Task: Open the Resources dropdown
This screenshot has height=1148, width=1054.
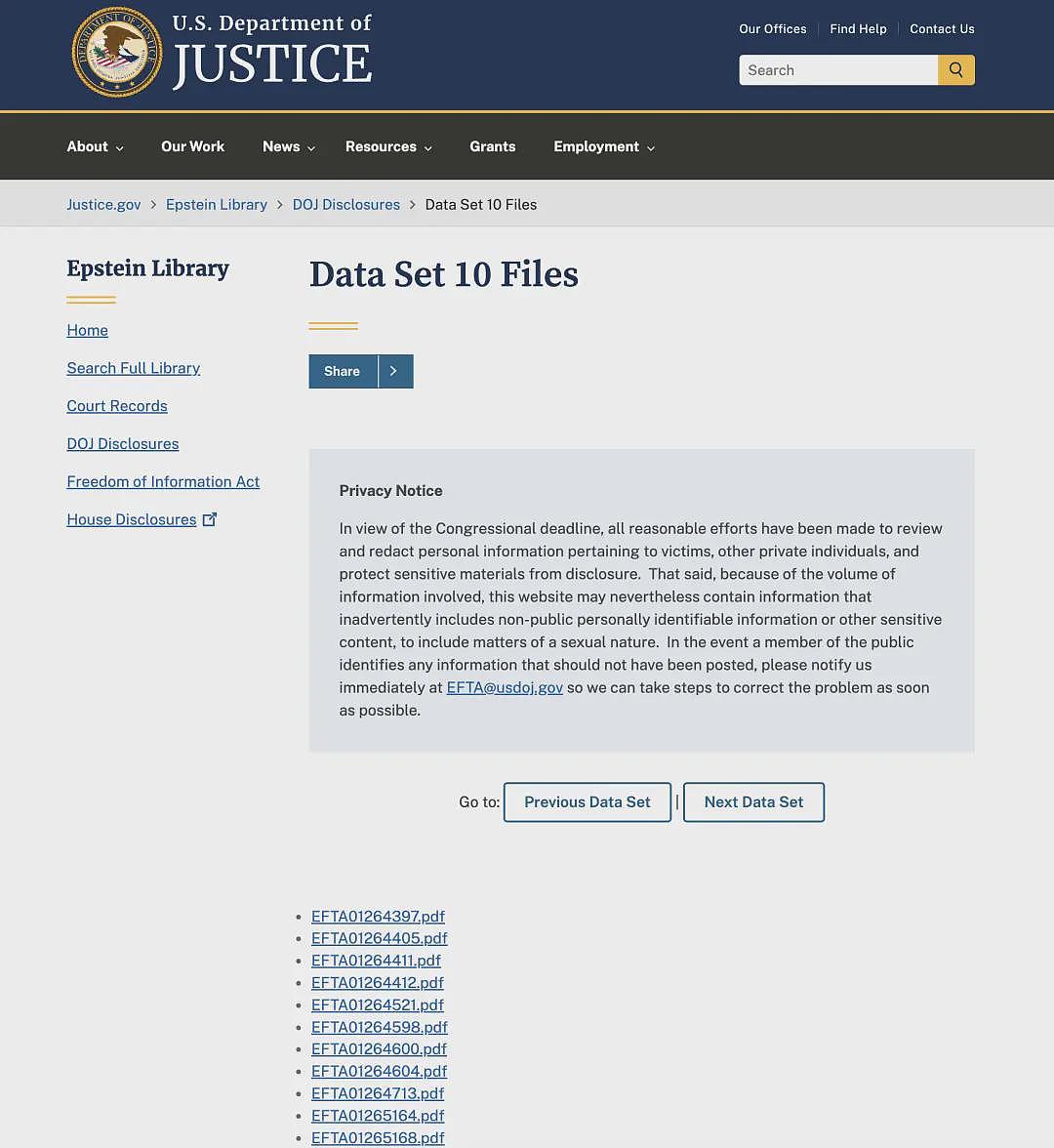Action: (x=388, y=146)
